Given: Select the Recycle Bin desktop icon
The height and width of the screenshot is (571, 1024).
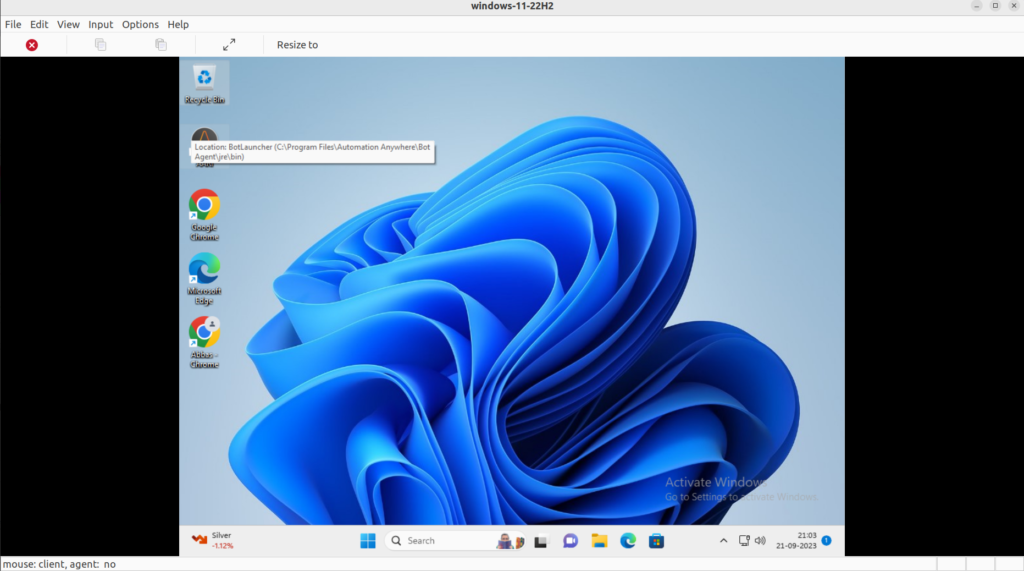Looking at the screenshot, I should click(x=204, y=84).
